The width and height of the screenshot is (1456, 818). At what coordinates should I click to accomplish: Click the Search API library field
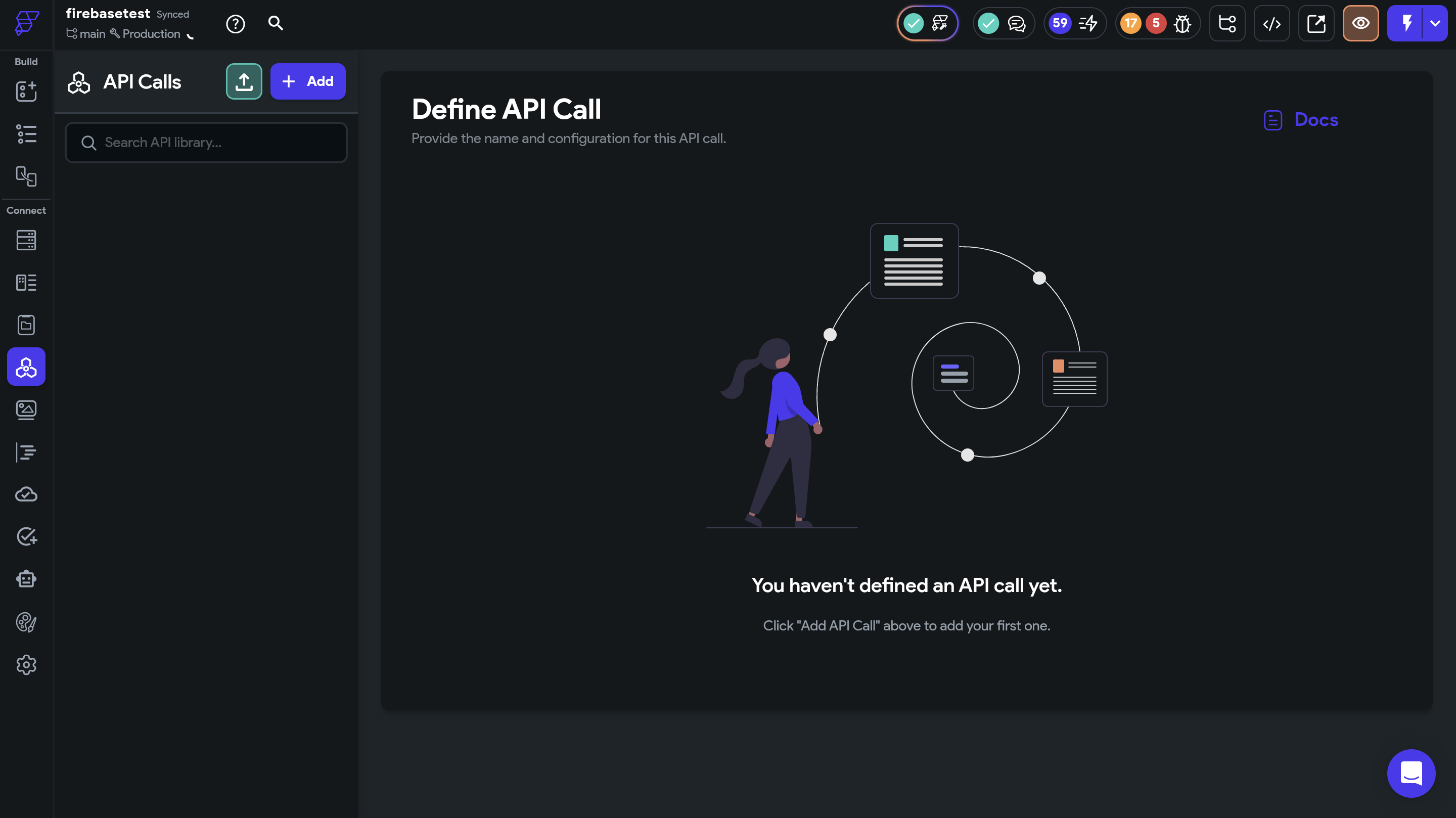point(206,143)
